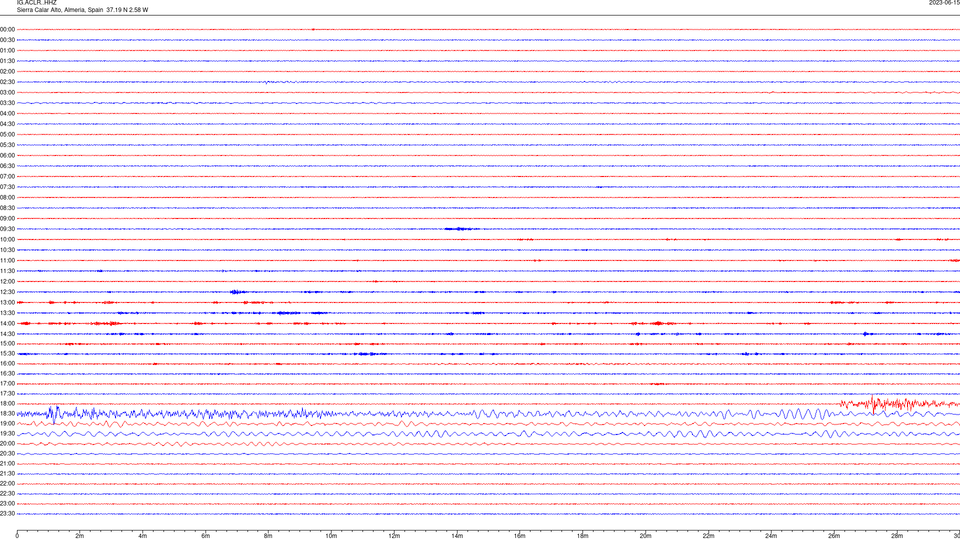The height and width of the screenshot is (540, 960).
Task: Click the 13:30 row label
Action: pos(7,313)
